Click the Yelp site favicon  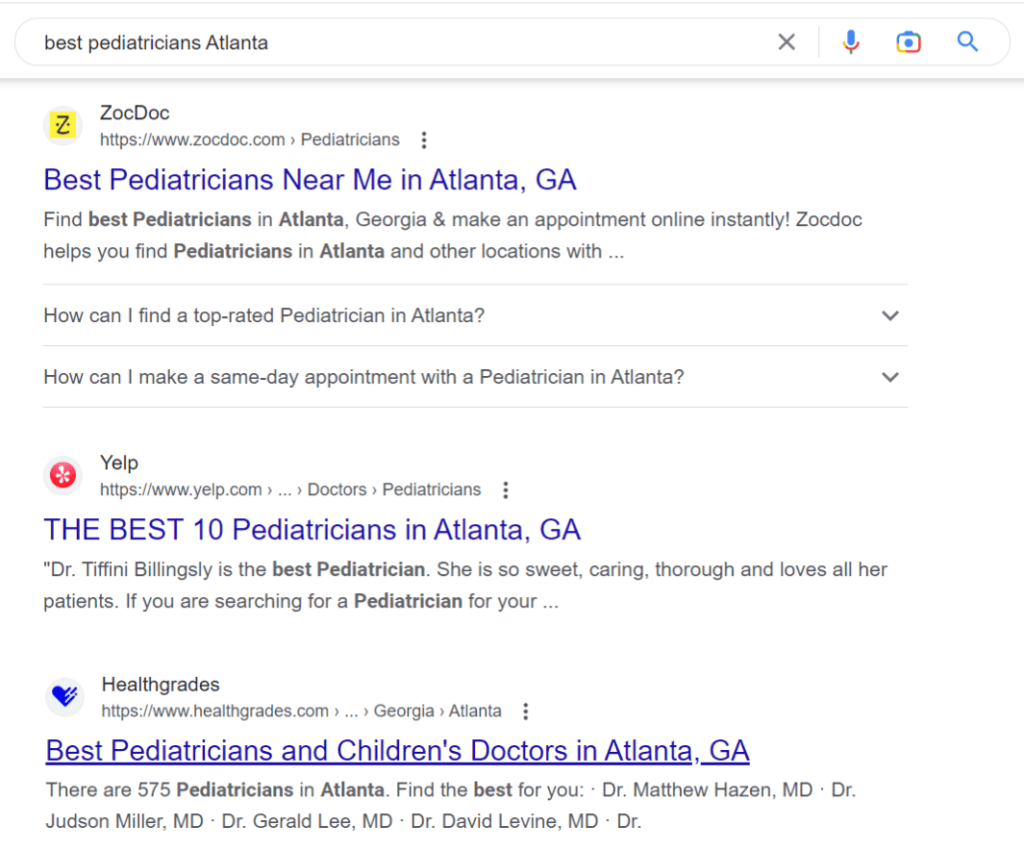coord(62,476)
